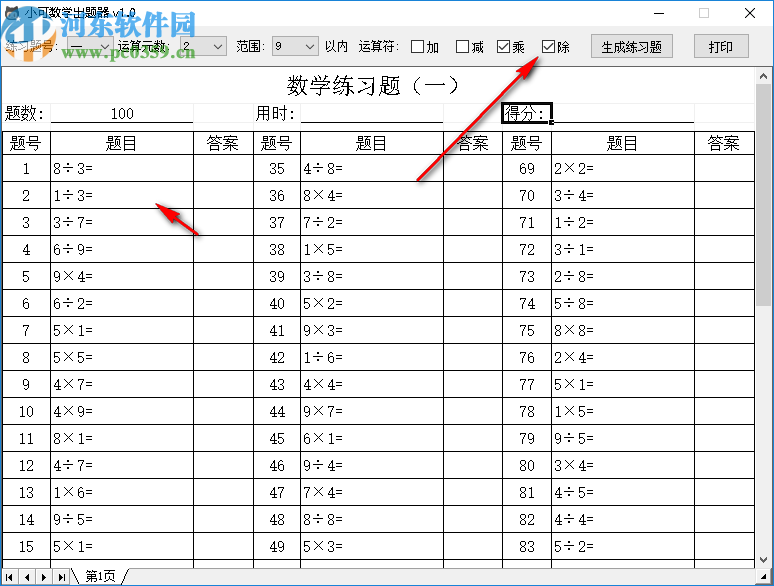774x586 pixels.
Task: Click the 打印 button
Action: 721,46
